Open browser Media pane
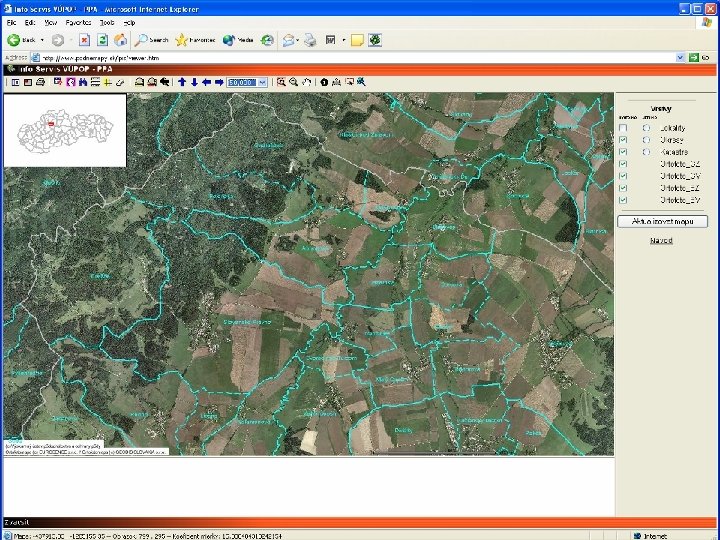Image resolution: width=720 pixels, height=540 pixels. pyautogui.click(x=238, y=40)
